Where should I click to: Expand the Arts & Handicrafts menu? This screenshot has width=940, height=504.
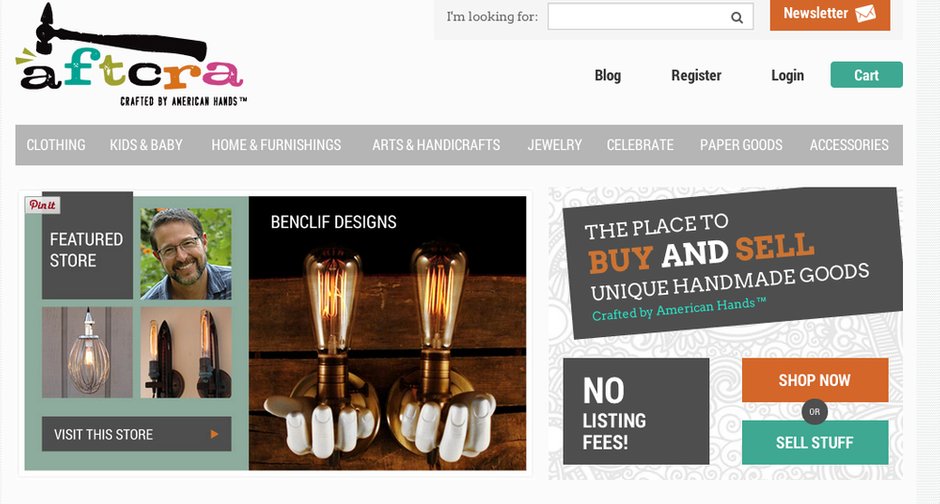point(436,145)
